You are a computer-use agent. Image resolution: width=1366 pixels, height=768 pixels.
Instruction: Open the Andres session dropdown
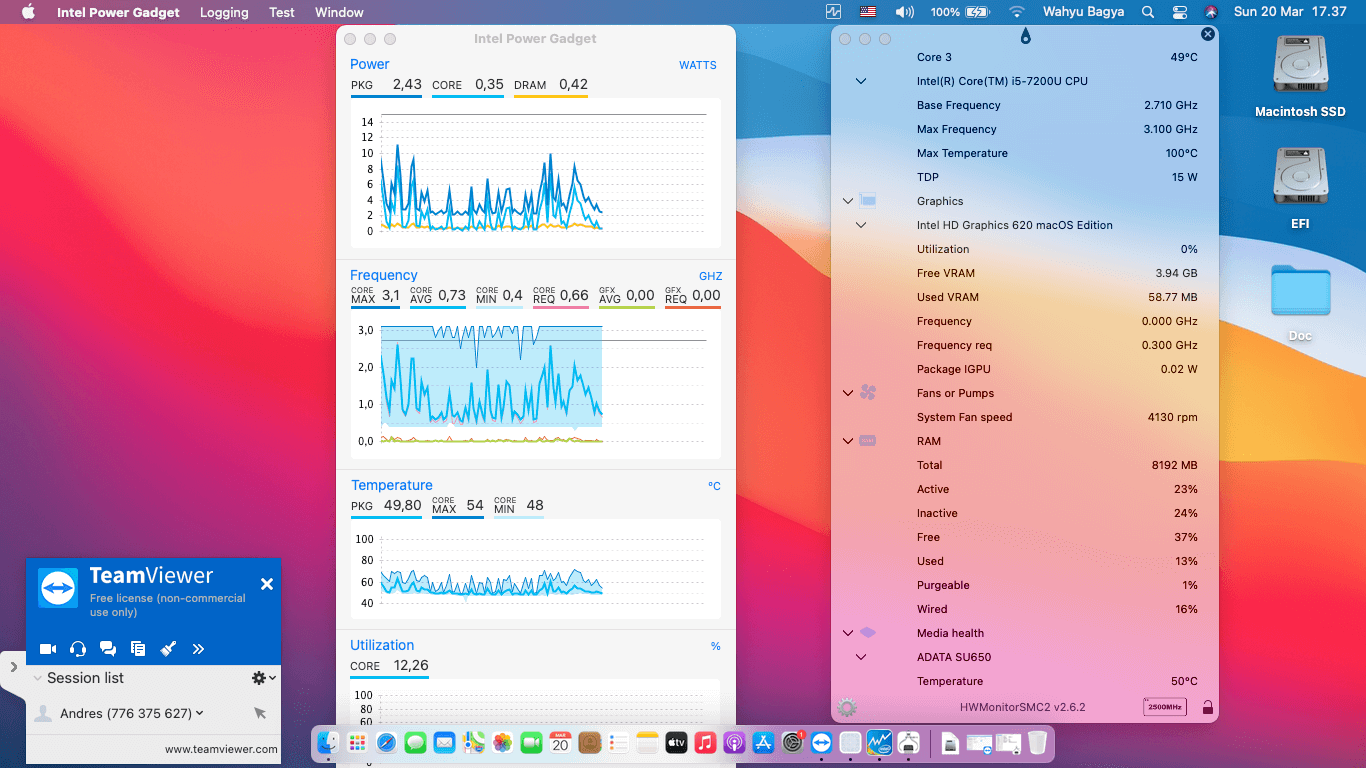(200, 713)
